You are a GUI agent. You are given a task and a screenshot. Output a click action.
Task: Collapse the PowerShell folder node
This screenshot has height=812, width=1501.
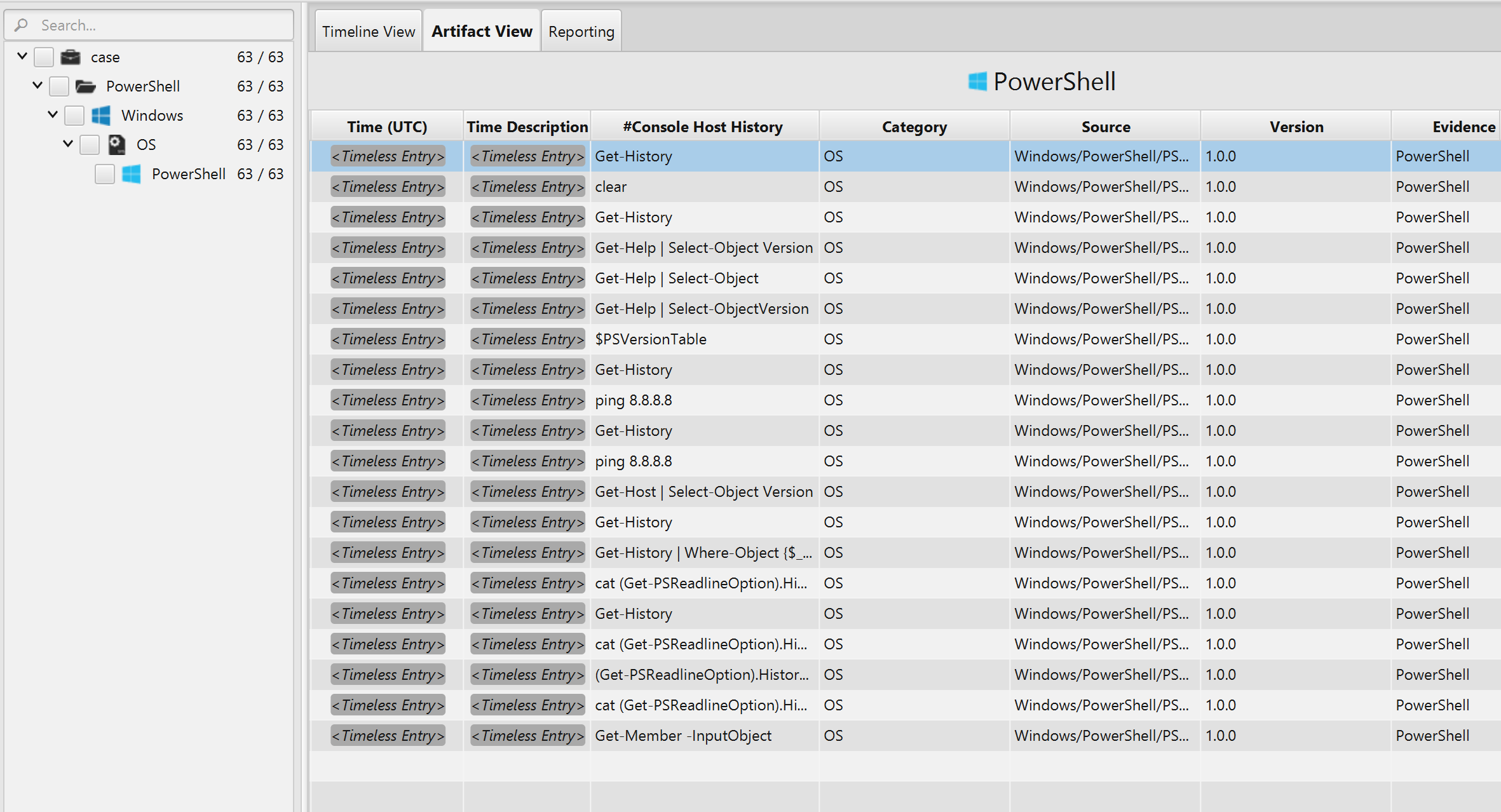click(37, 85)
